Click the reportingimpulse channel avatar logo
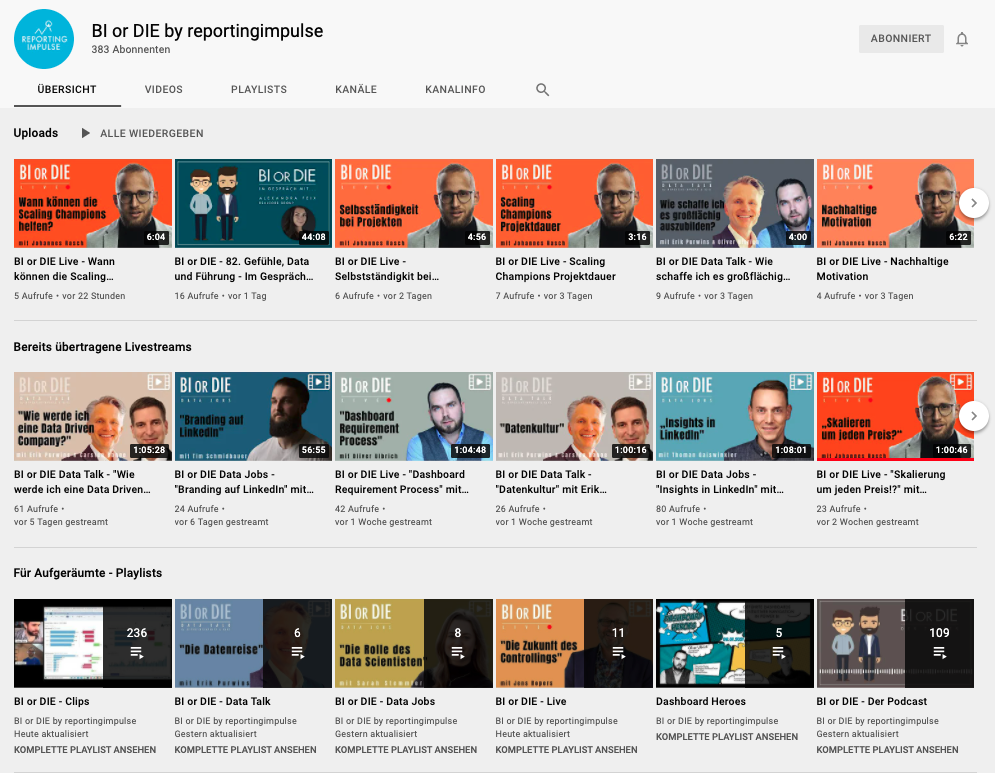This screenshot has height=773, width=995. click(x=44, y=39)
